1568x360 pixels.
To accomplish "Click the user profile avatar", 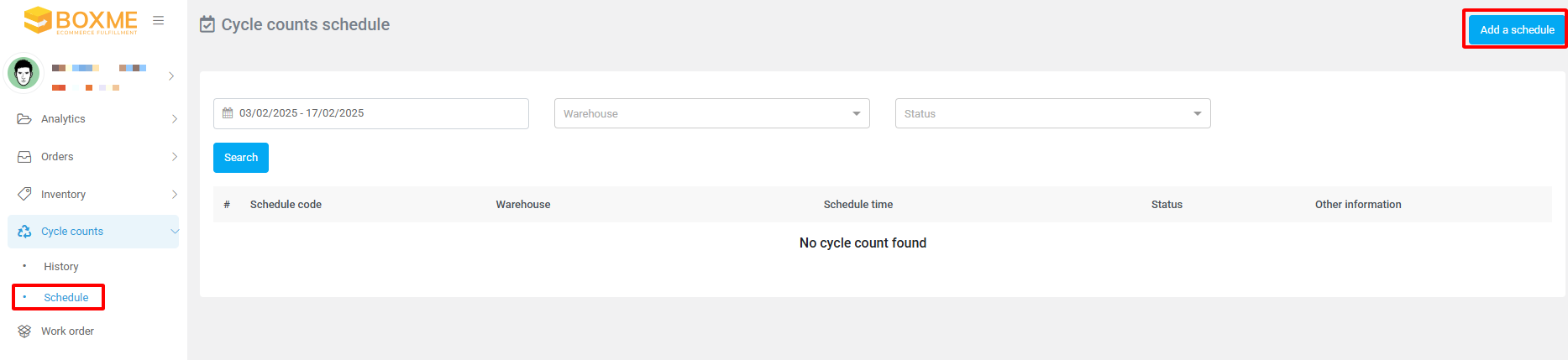I will click(24, 74).
